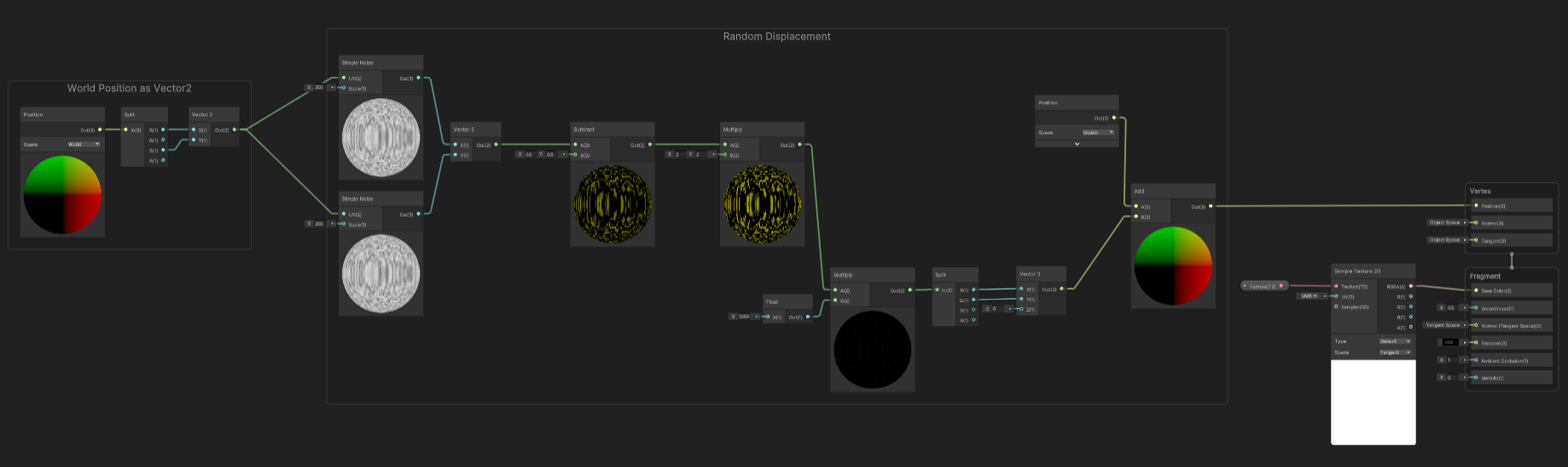Image resolution: width=1568 pixels, height=467 pixels.
Task: Open the Space dropdown set to Object
Action: (x=1098, y=132)
